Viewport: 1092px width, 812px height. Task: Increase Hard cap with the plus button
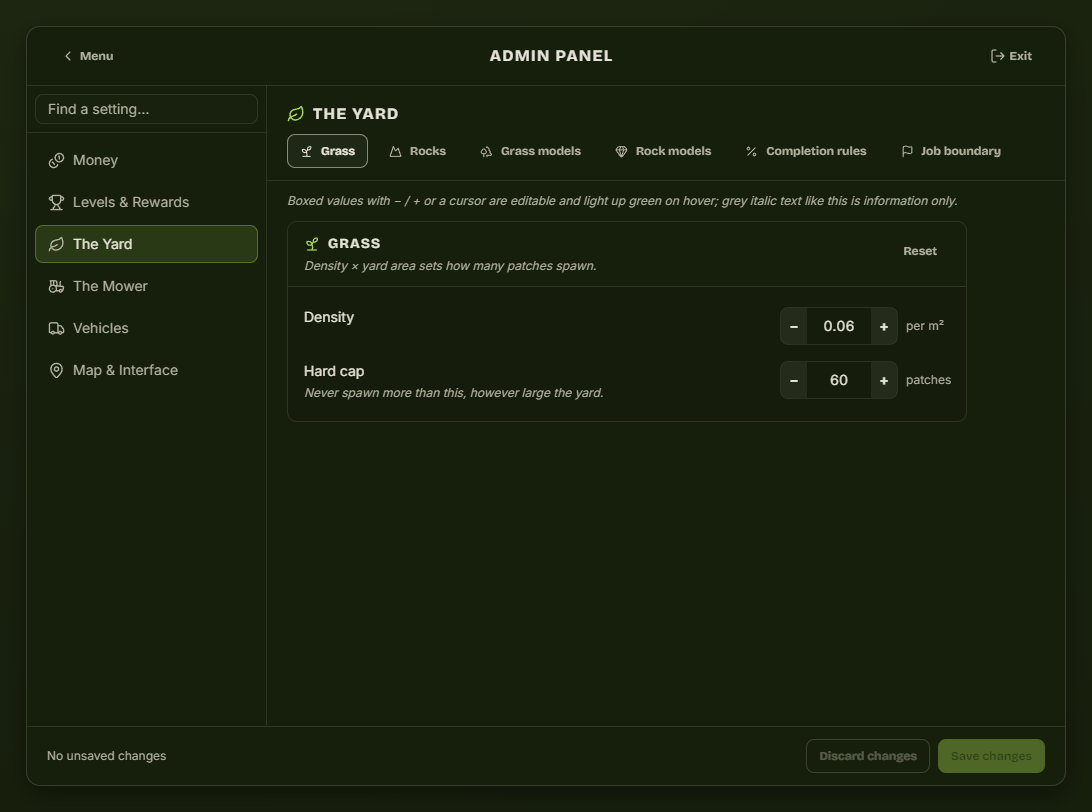tap(884, 380)
